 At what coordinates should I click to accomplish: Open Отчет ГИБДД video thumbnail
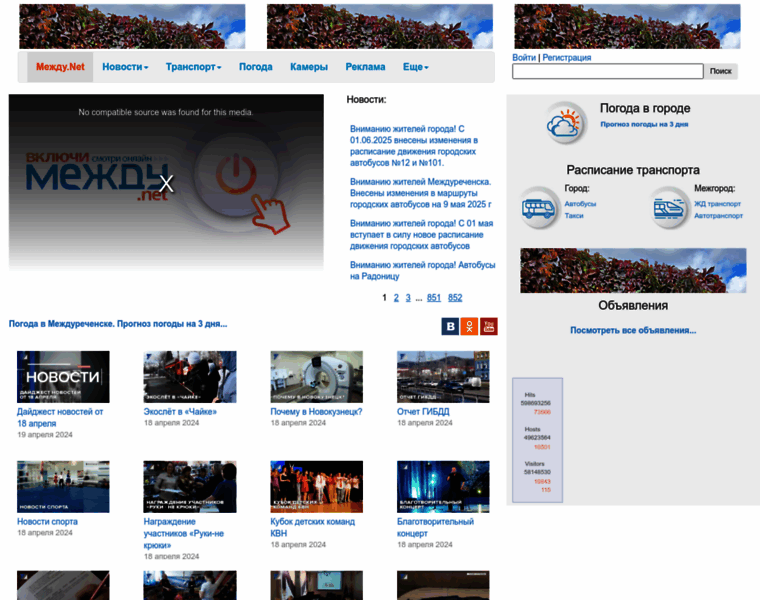point(443,377)
